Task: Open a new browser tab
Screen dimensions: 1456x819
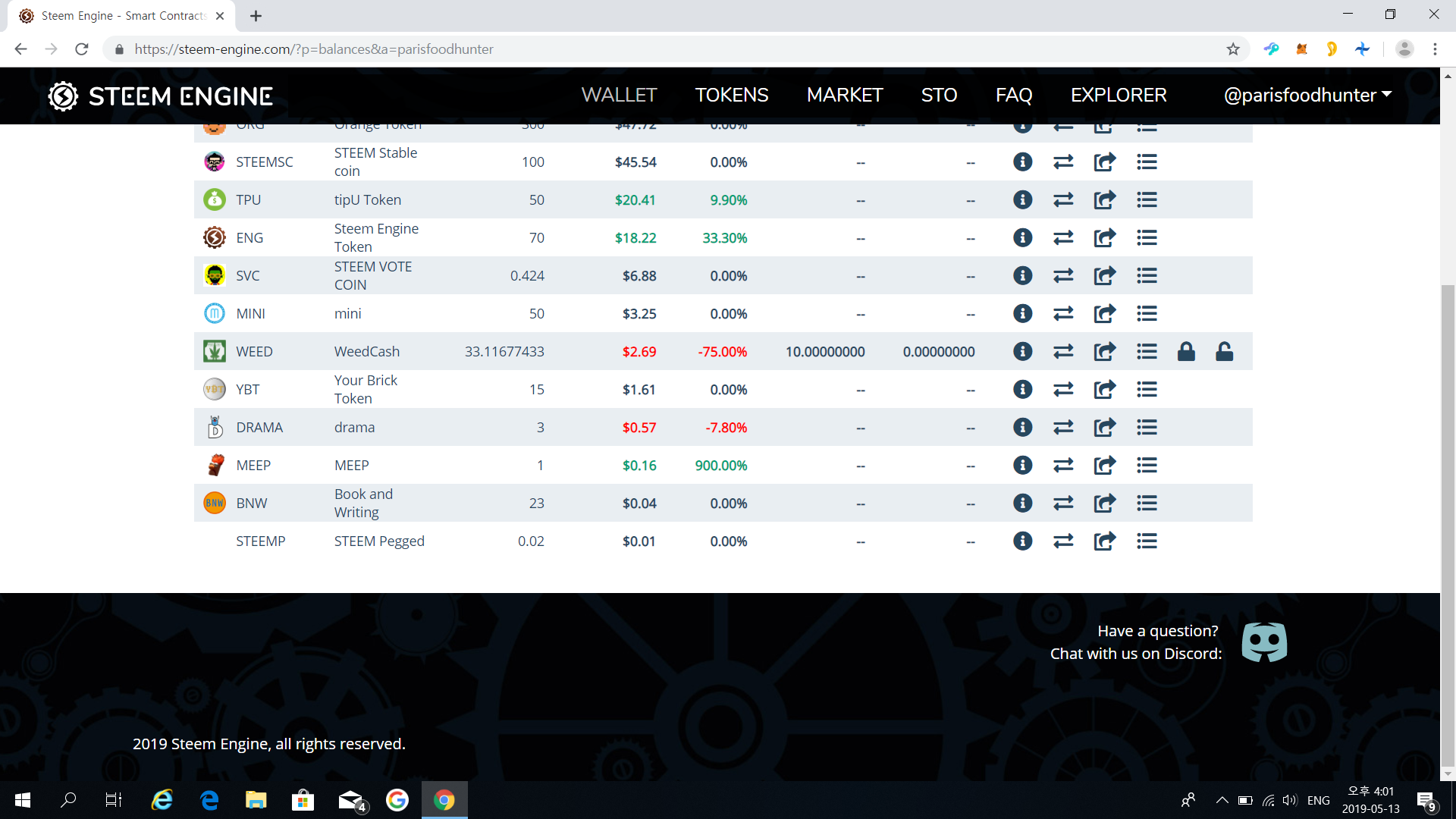Action: pyautogui.click(x=256, y=16)
